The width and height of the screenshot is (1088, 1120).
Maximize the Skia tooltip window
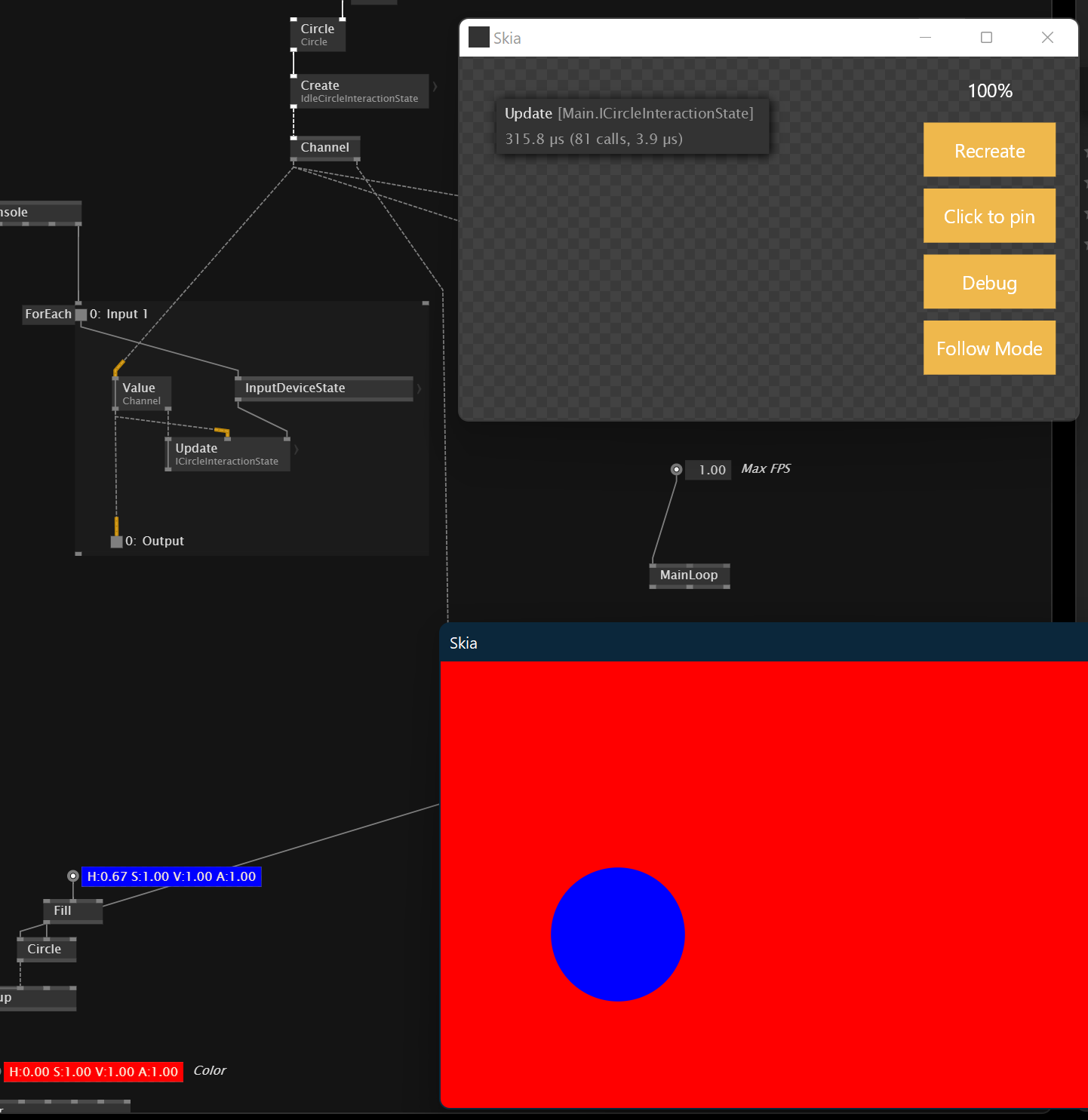(x=986, y=38)
